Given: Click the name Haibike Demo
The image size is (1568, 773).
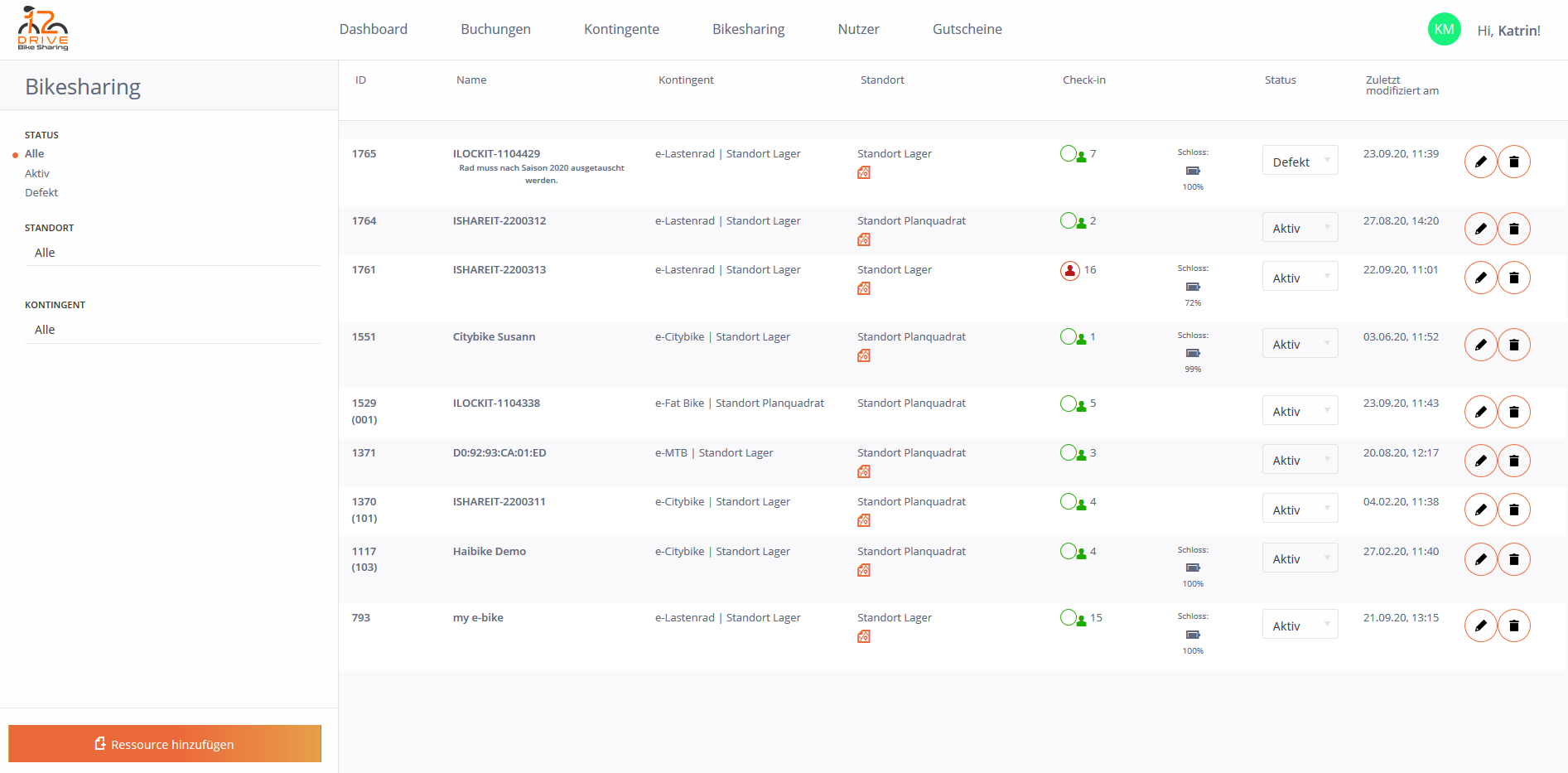Looking at the screenshot, I should click(x=489, y=551).
